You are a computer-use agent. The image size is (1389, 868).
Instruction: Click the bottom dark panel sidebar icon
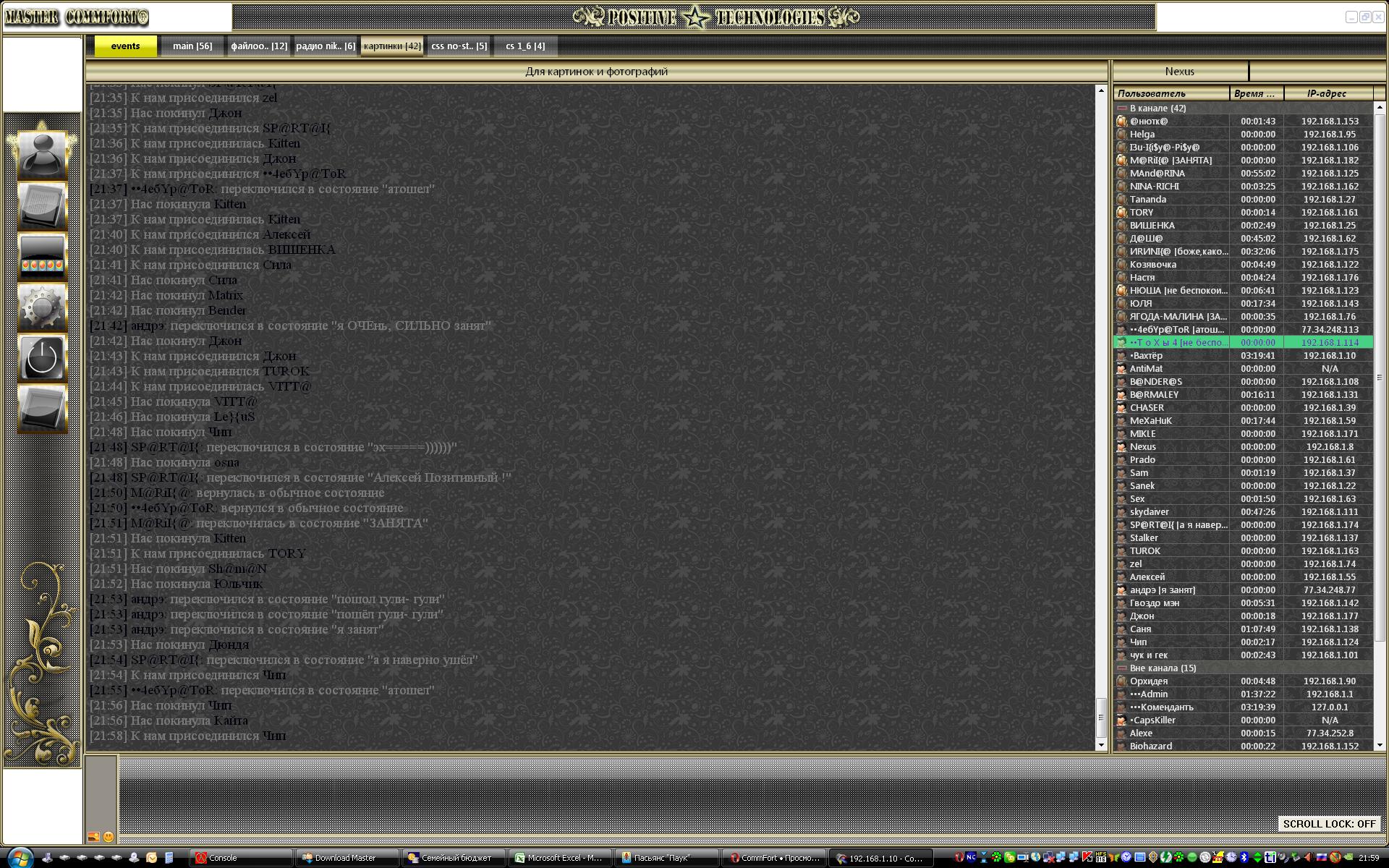42,408
